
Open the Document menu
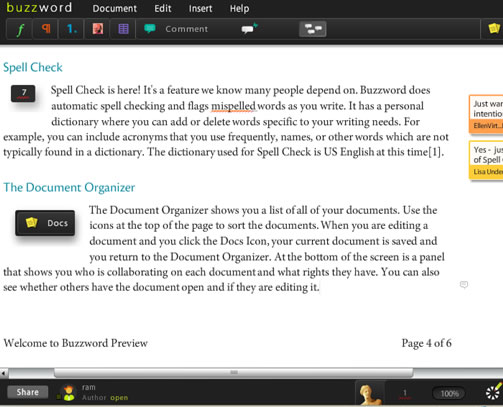115,8
